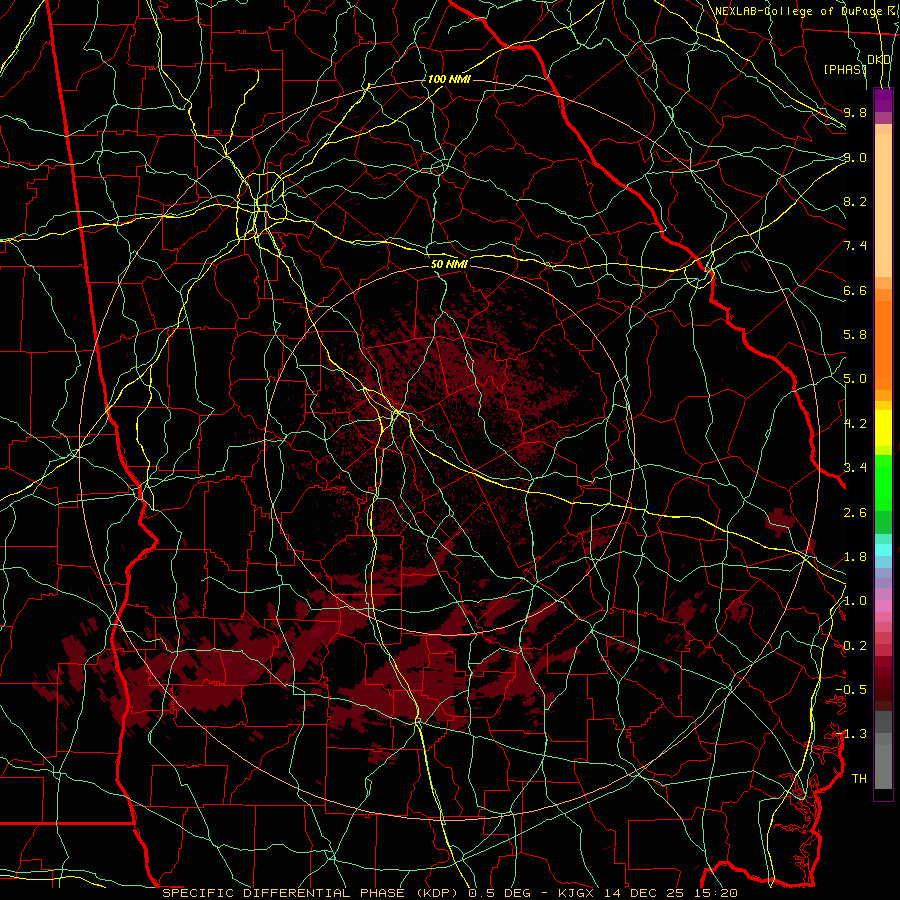Select the 6.6 value on the color scale
Viewport: 900px width, 900px height.
point(855,290)
